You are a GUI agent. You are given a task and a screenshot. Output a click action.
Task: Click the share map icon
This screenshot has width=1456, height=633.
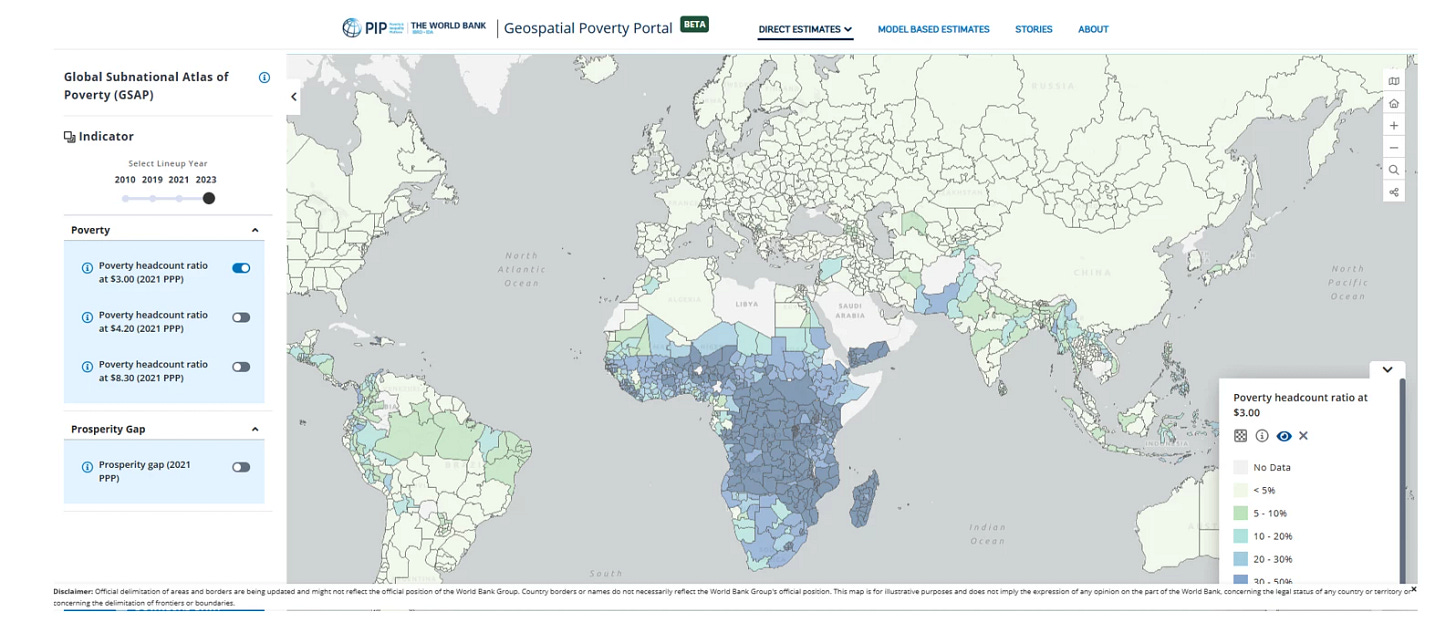point(1394,192)
